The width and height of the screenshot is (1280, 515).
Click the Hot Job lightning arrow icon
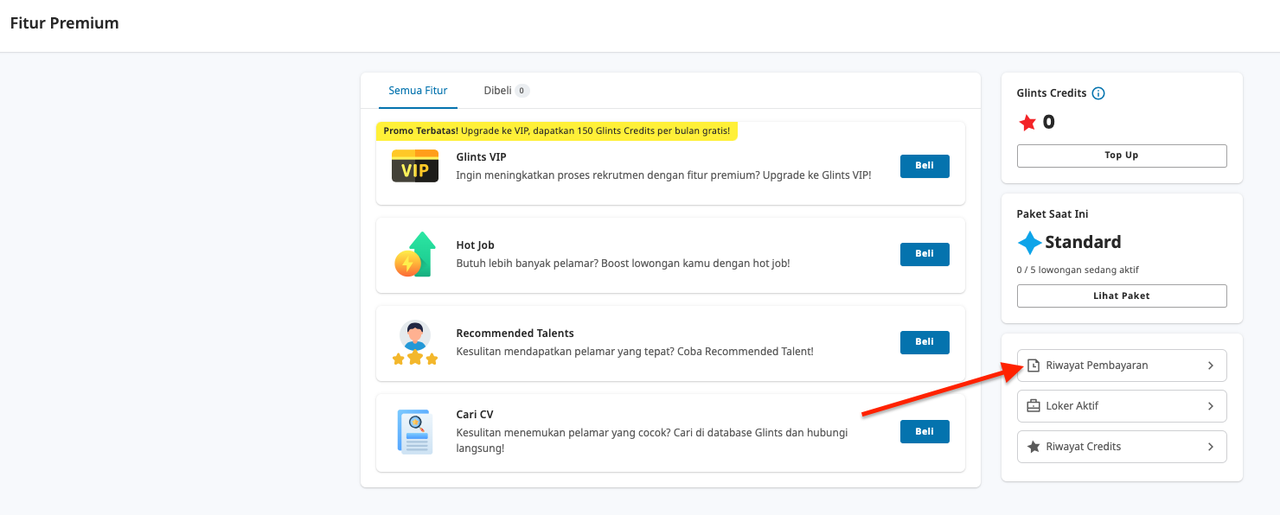(415, 255)
